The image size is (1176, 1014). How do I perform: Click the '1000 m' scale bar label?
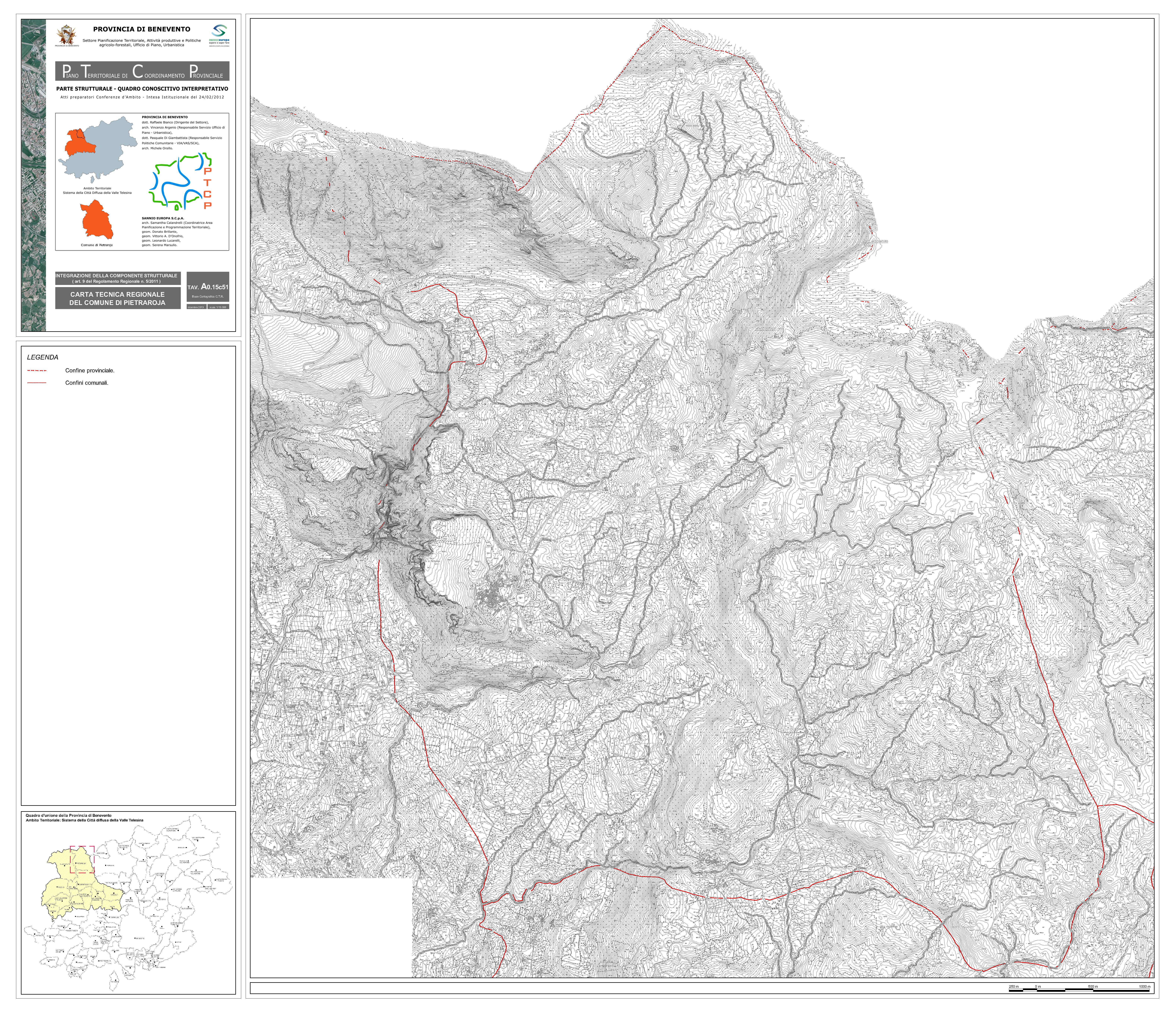[1145, 987]
